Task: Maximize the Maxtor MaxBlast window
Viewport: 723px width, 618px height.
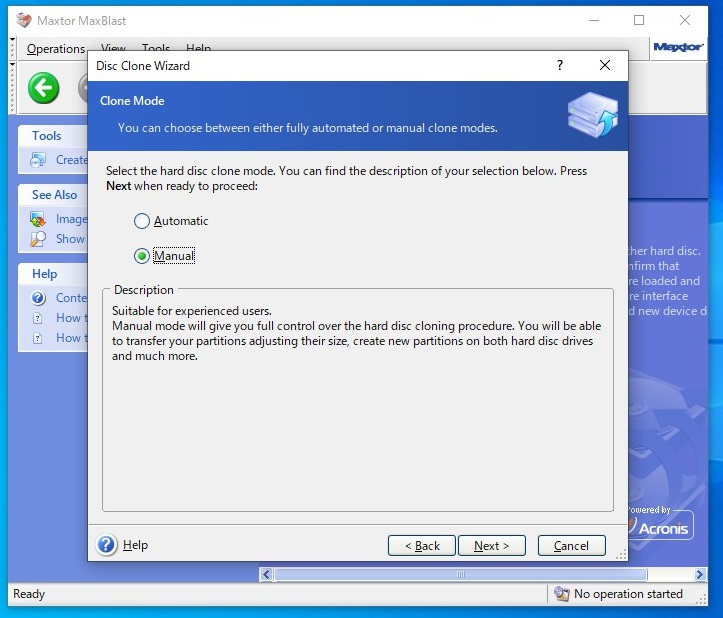Action: [x=639, y=20]
